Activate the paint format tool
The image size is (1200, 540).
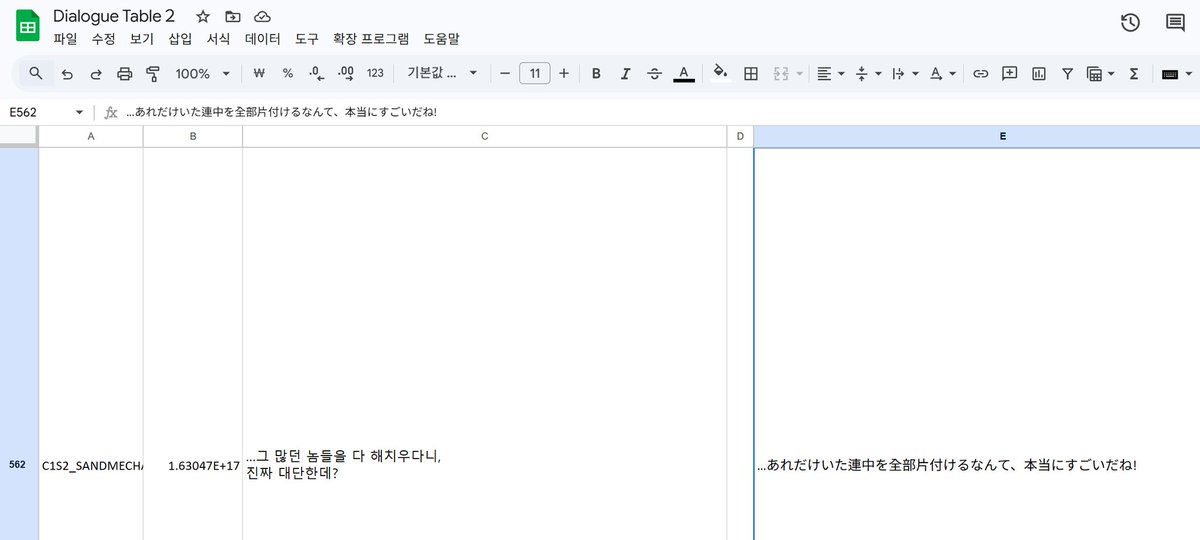153,73
